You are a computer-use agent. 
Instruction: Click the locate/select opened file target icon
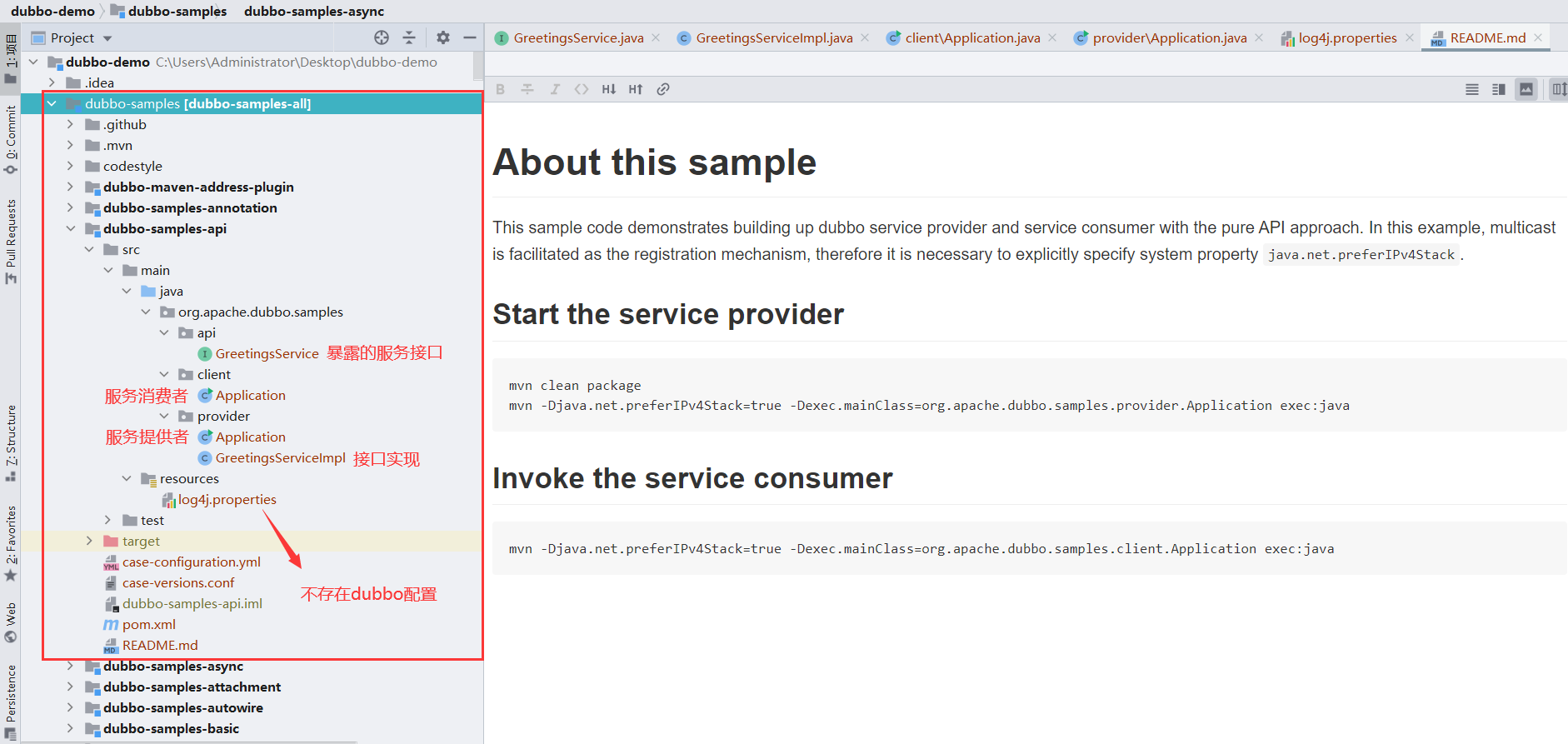coord(382,37)
